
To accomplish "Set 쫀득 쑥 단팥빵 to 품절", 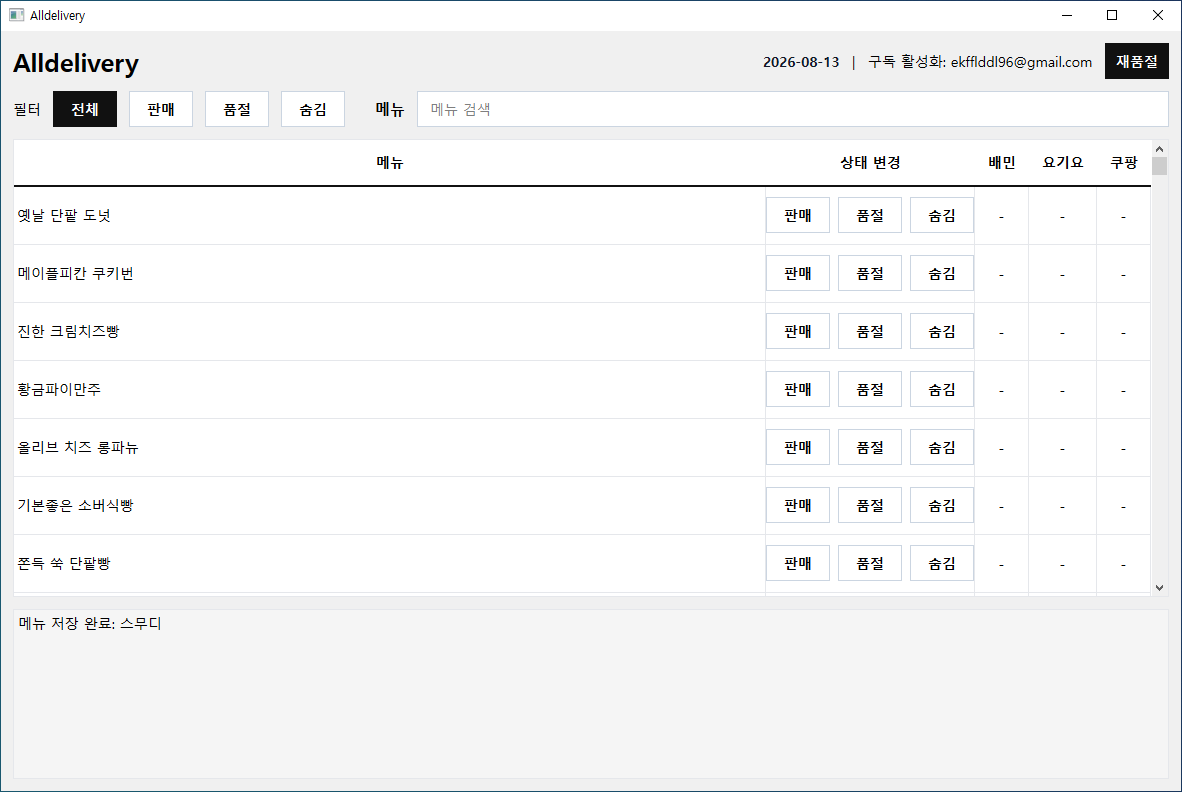I will pos(870,564).
